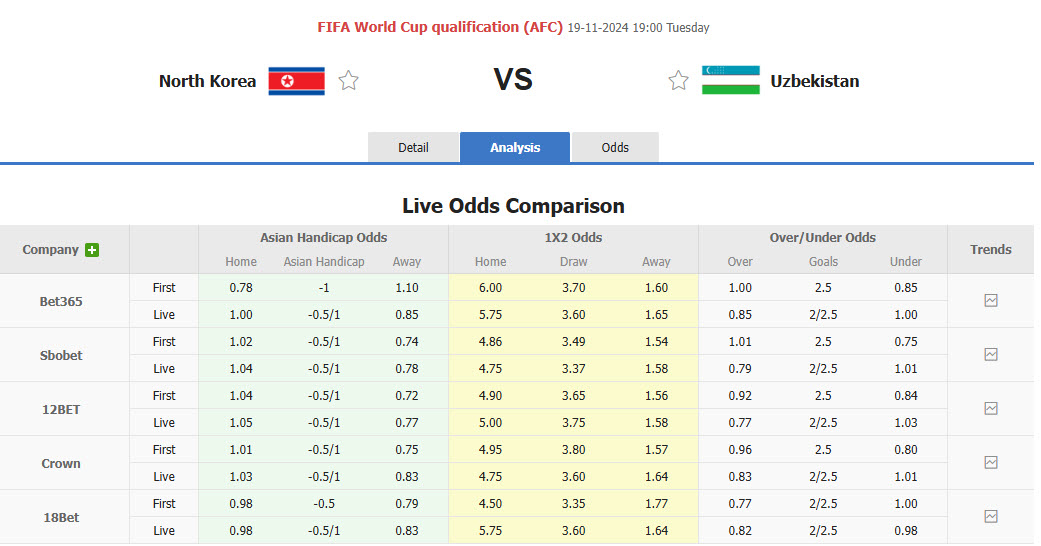The width and height of the screenshot is (1041, 546).
Task: Open the 18Bet trends chart icon
Action: click(x=990, y=516)
